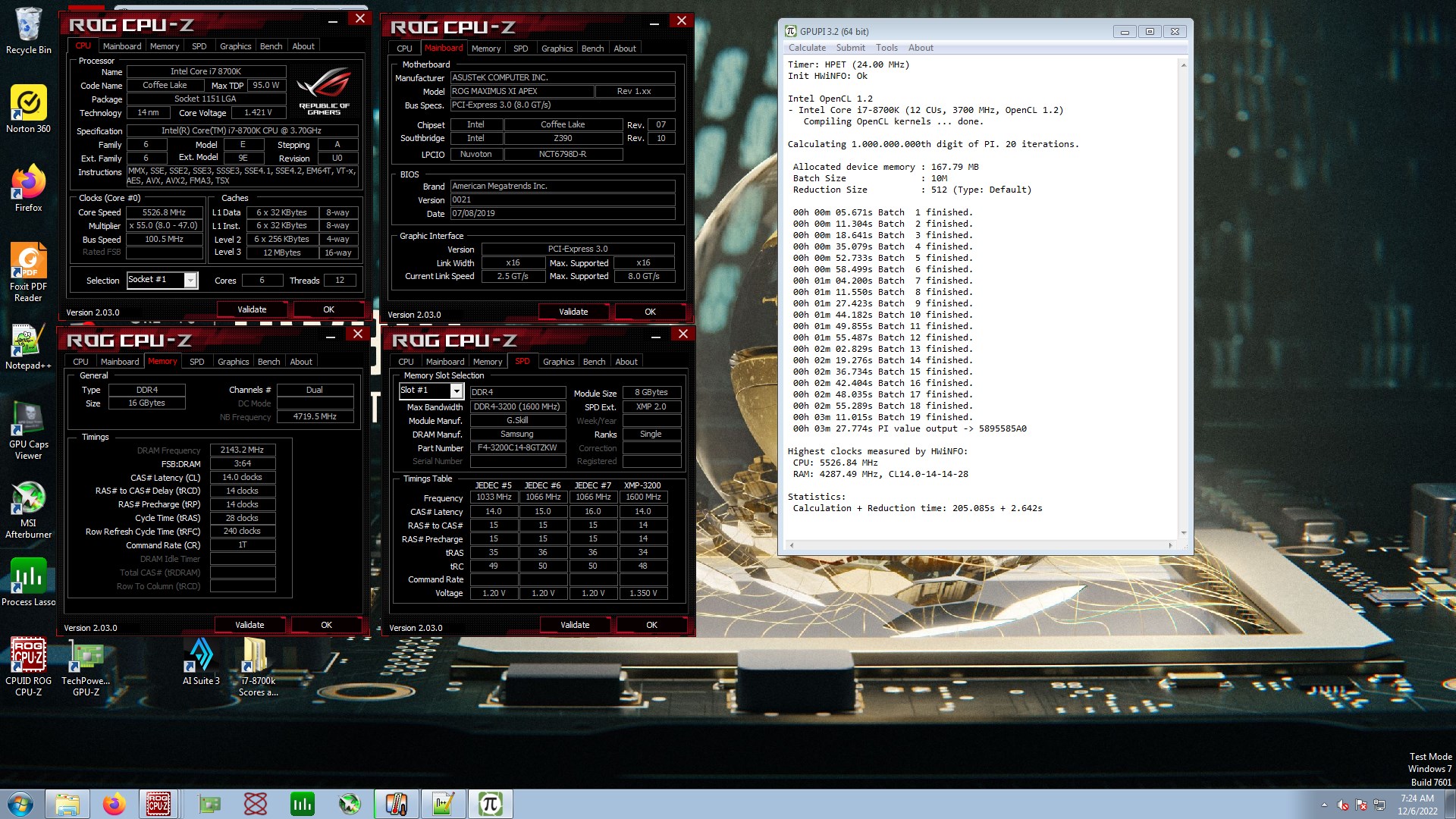This screenshot has width=1456, height=819.
Task: Open CPUID ROG CPU-Z desktop shortcut
Action: 28,666
